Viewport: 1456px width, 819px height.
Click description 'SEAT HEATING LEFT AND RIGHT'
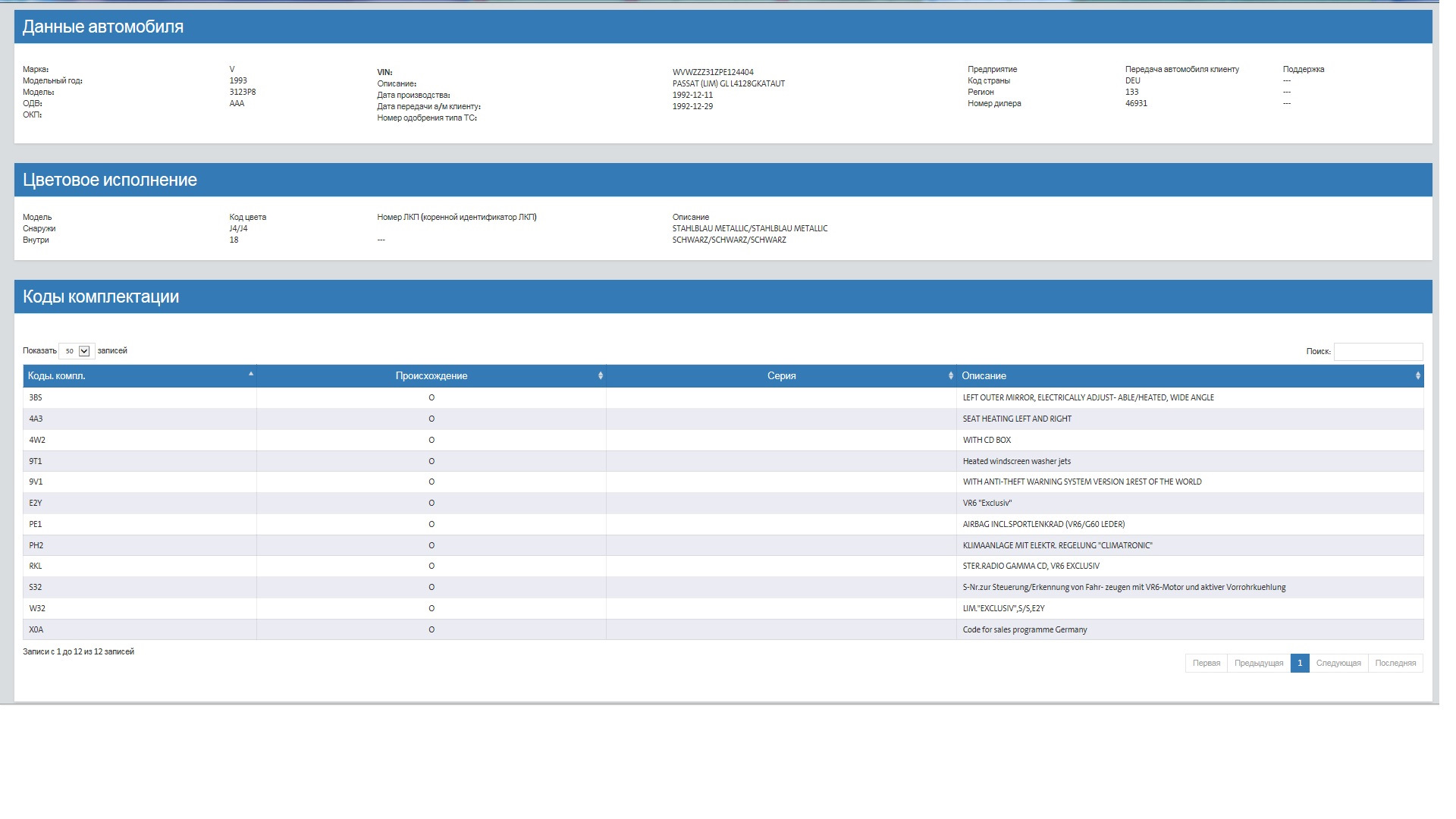(x=1016, y=419)
